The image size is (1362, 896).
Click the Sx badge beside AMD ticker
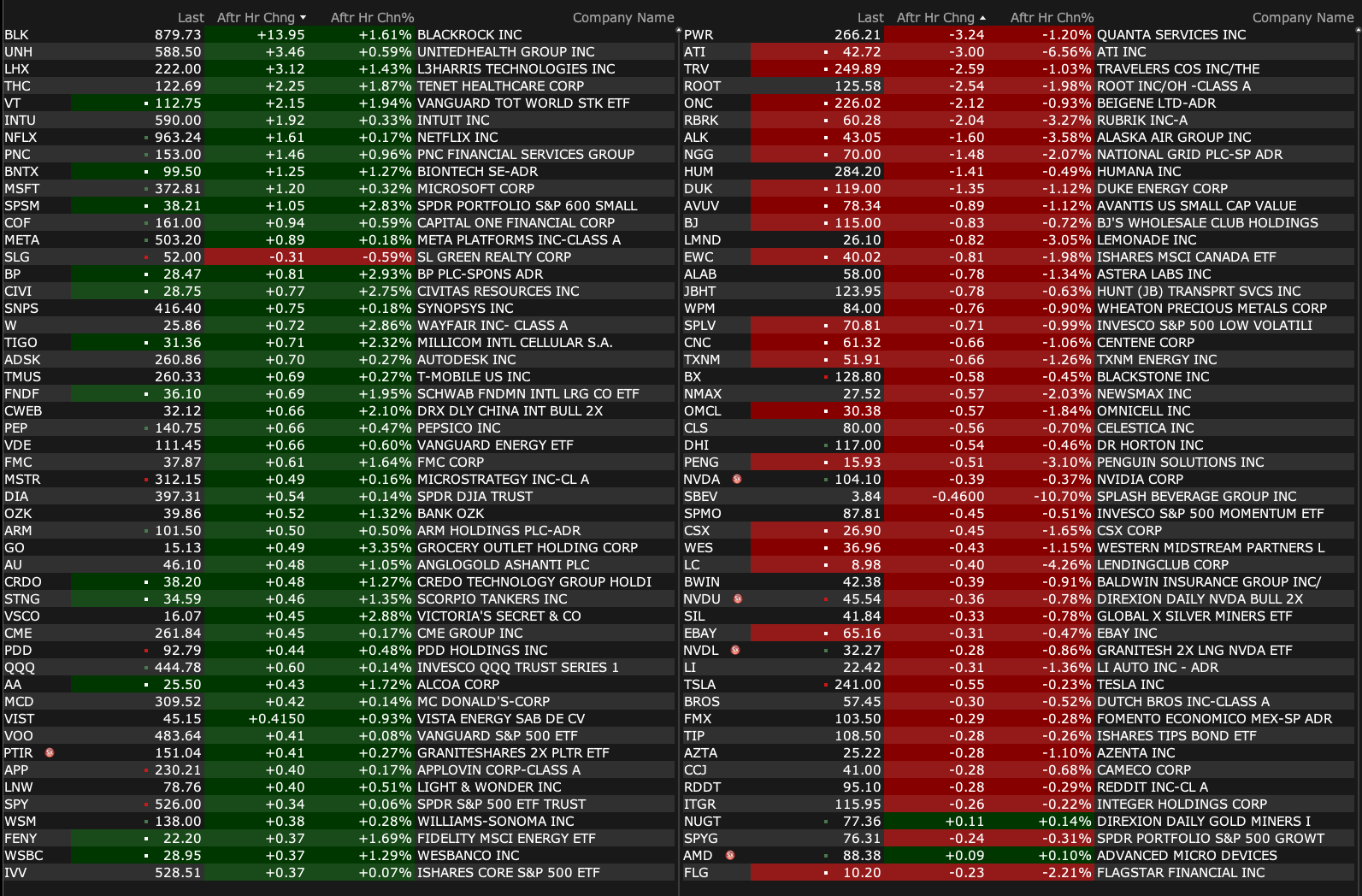click(x=729, y=856)
